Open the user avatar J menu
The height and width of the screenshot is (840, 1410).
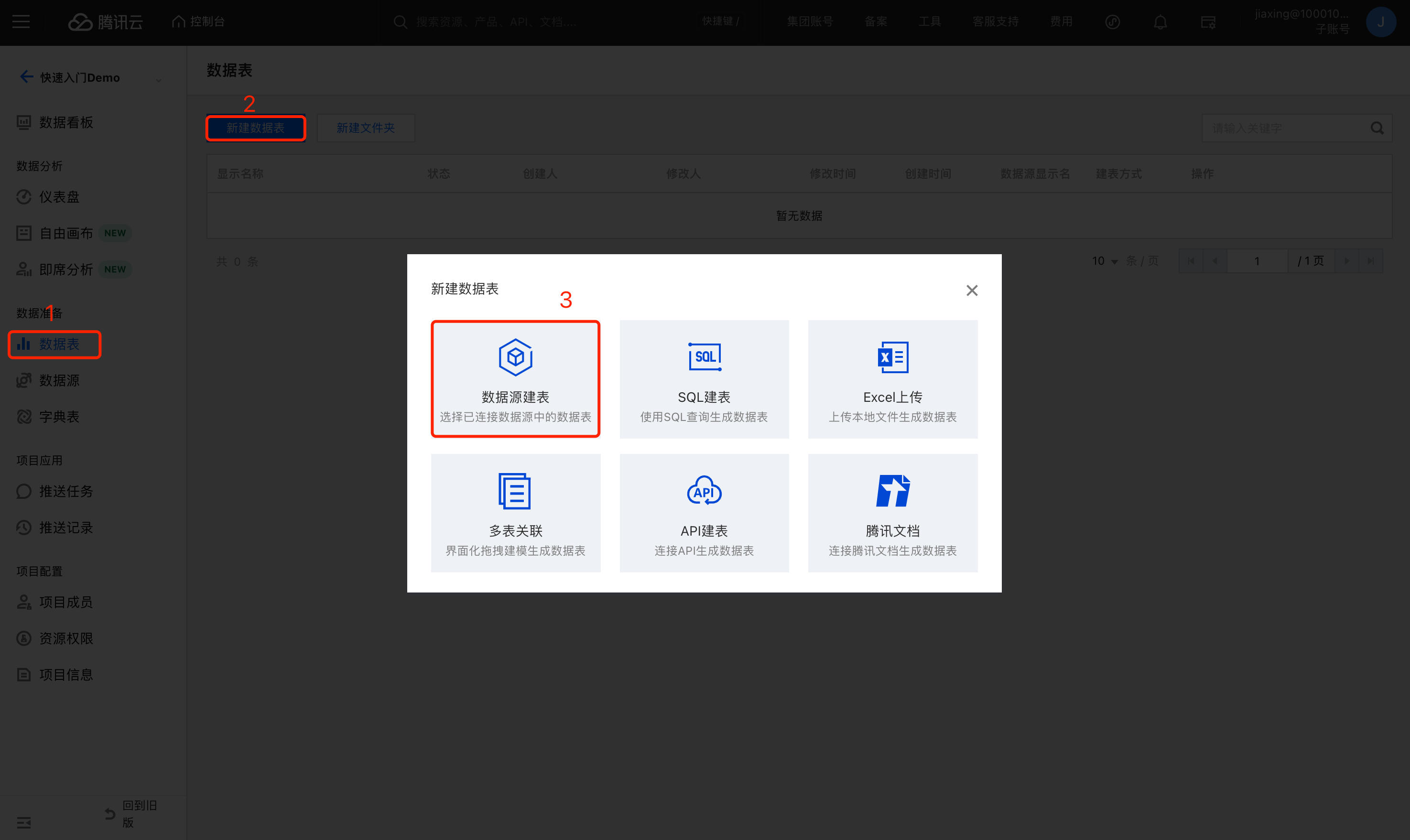[1380, 22]
